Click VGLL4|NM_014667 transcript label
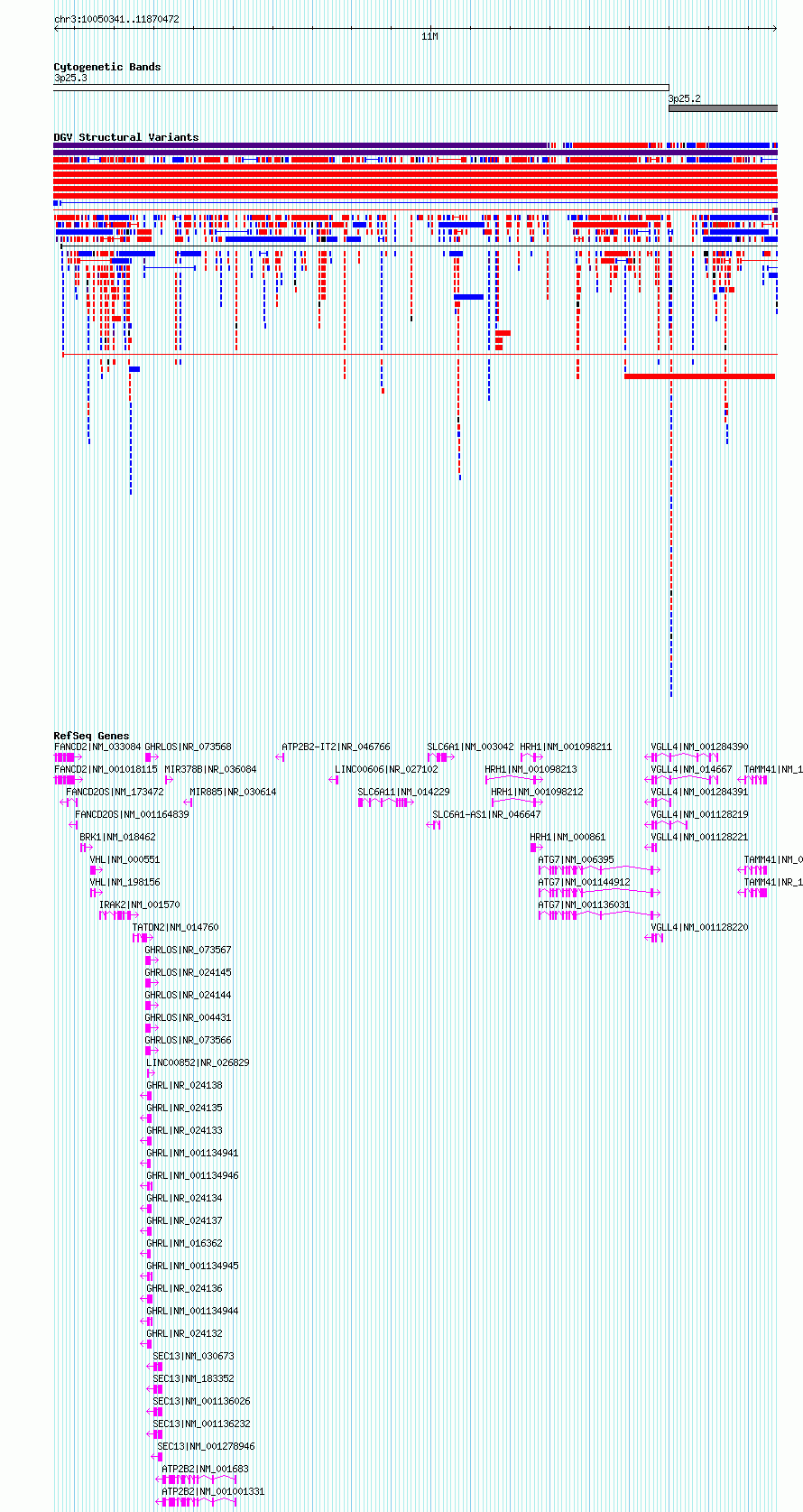 [x=692, y=769]
